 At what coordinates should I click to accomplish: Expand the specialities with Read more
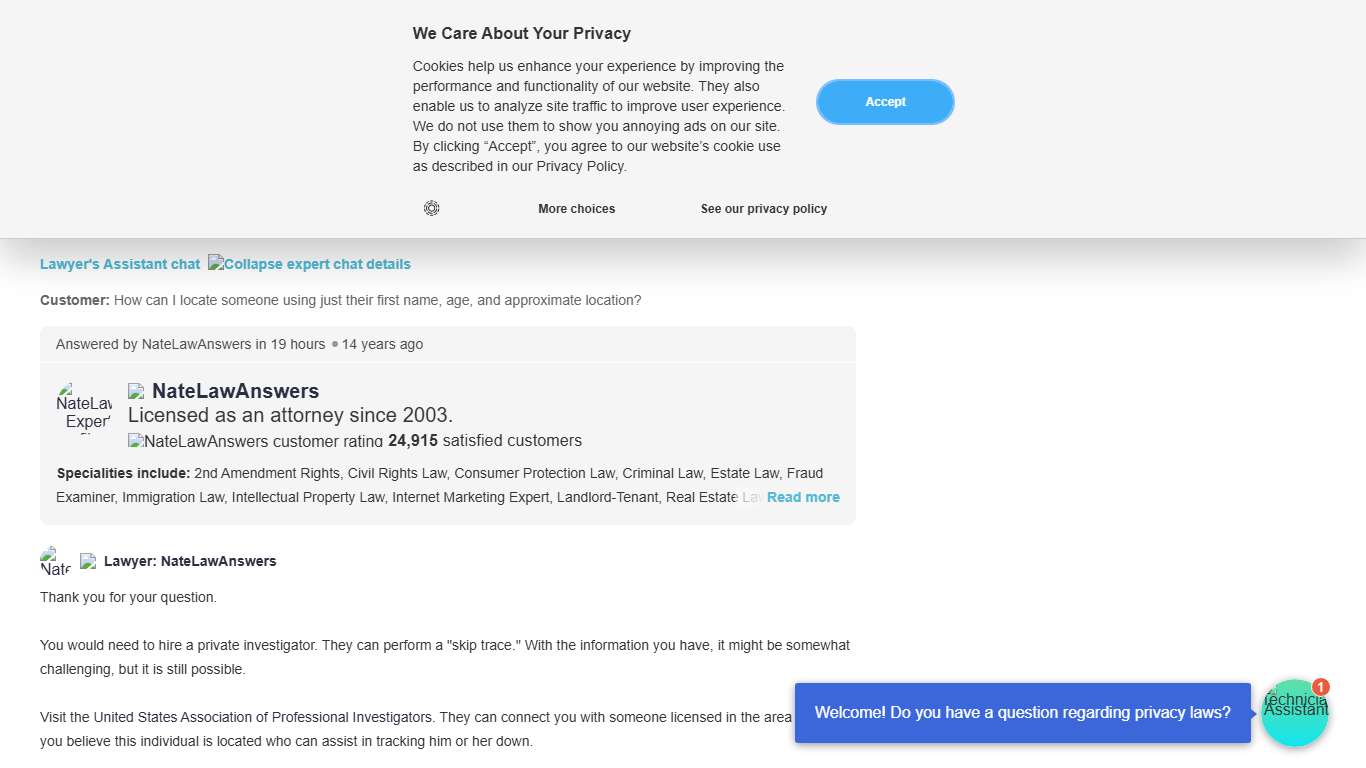803,497
